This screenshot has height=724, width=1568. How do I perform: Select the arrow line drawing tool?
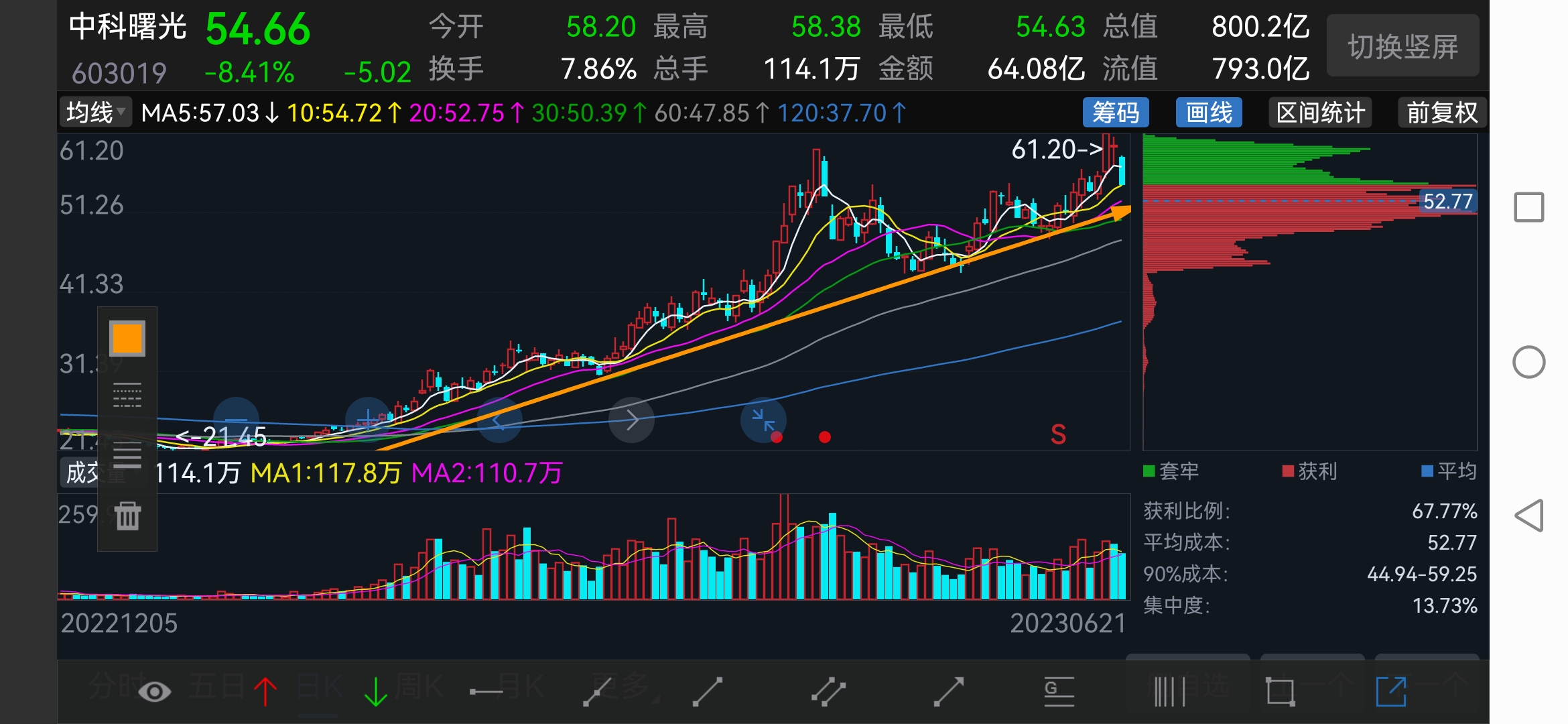coord(949,691)
